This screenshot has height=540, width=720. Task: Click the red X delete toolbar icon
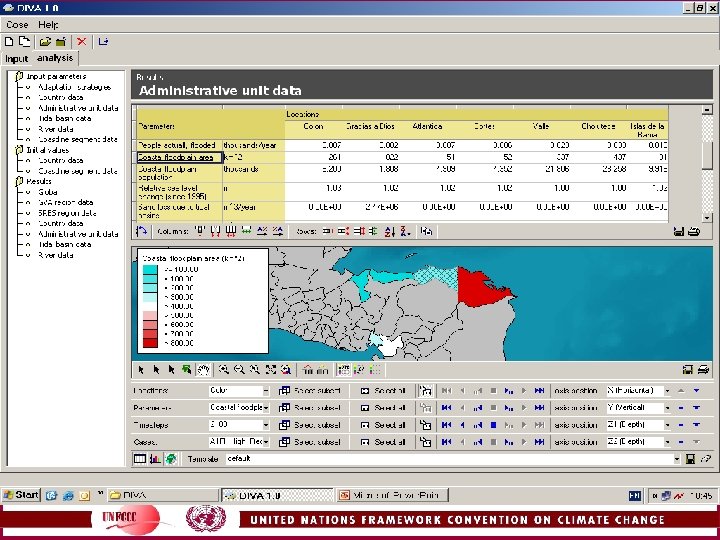(82, 42)
